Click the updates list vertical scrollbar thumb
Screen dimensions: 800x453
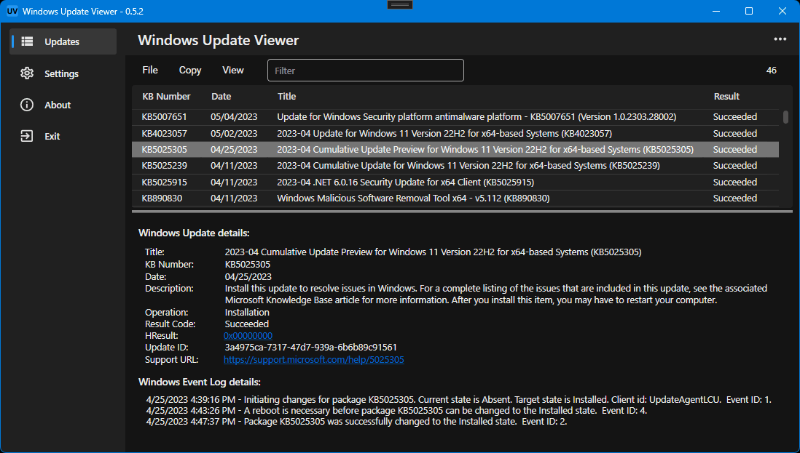pos(785,117)
